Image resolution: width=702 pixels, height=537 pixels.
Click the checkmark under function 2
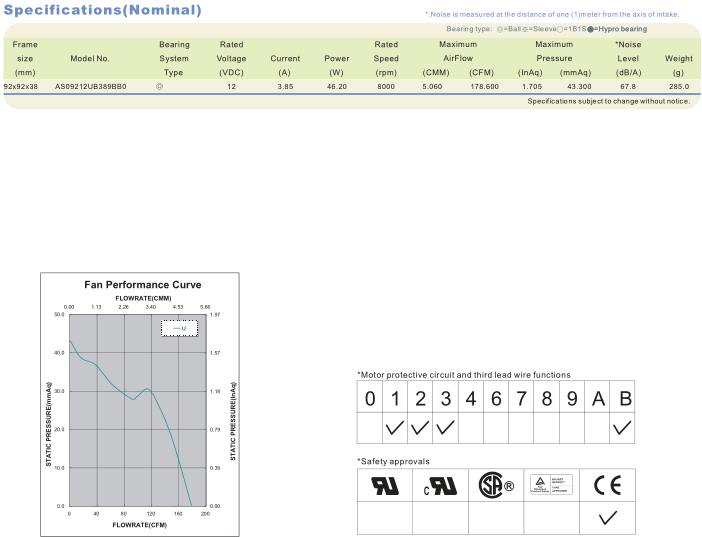coord(420,428)
